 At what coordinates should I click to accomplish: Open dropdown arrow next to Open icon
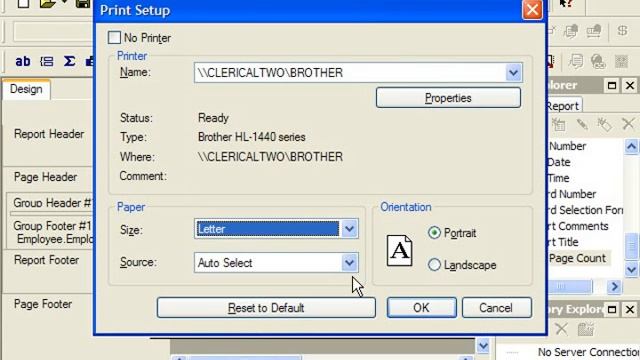(x=64, y=2)
